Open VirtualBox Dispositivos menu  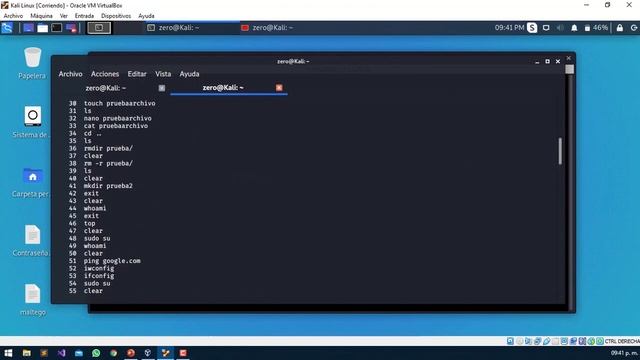coord(116,16)
